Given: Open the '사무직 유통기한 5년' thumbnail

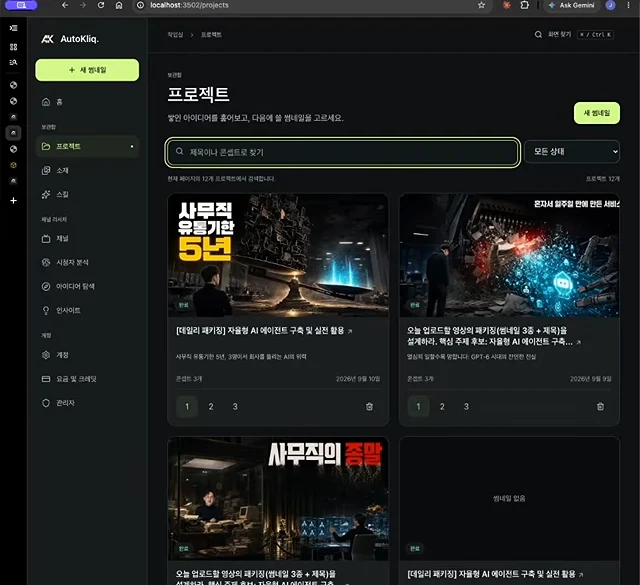Looking at the screenshot, I should point(278,255).
